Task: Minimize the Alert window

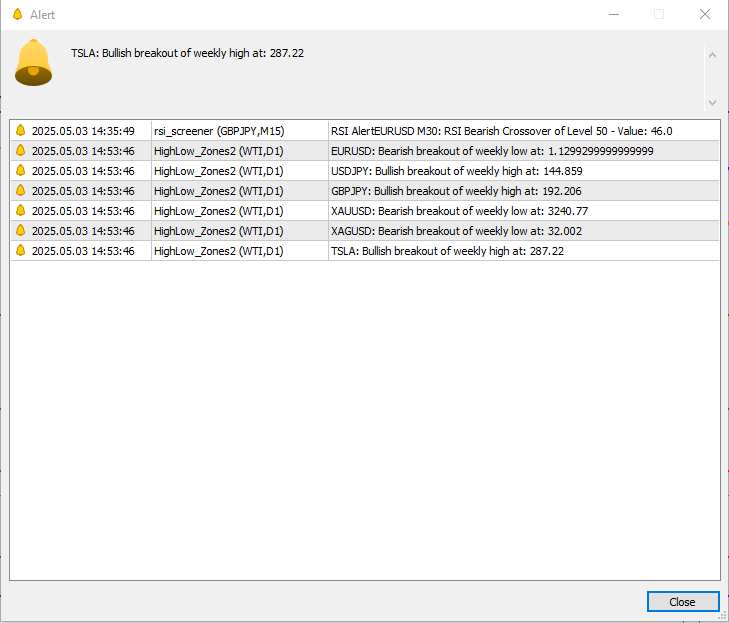Action: point(614,14)
